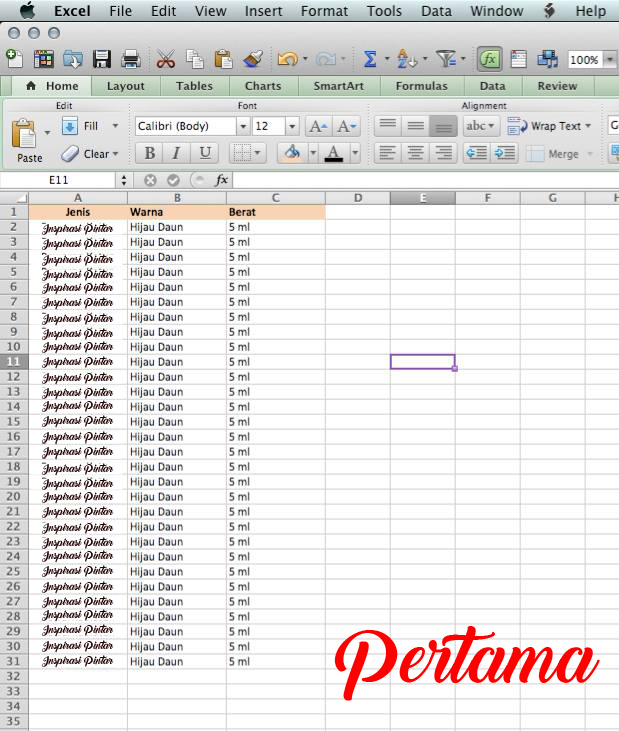Open the Paste options arrow
The height and width of the screenshot is (731, 619).
(x=47, y=133)
